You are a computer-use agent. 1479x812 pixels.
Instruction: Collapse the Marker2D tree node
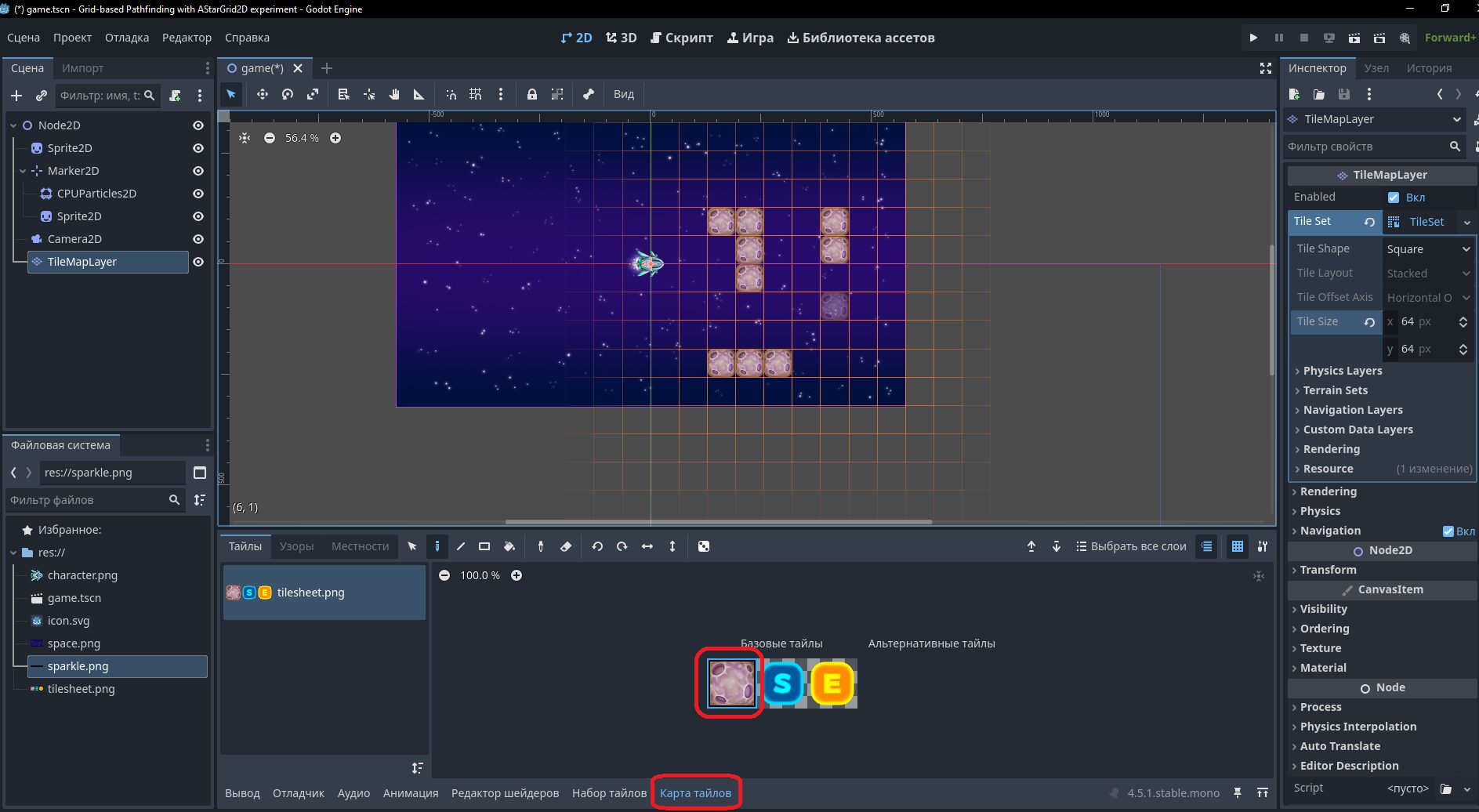coord(23,171)
